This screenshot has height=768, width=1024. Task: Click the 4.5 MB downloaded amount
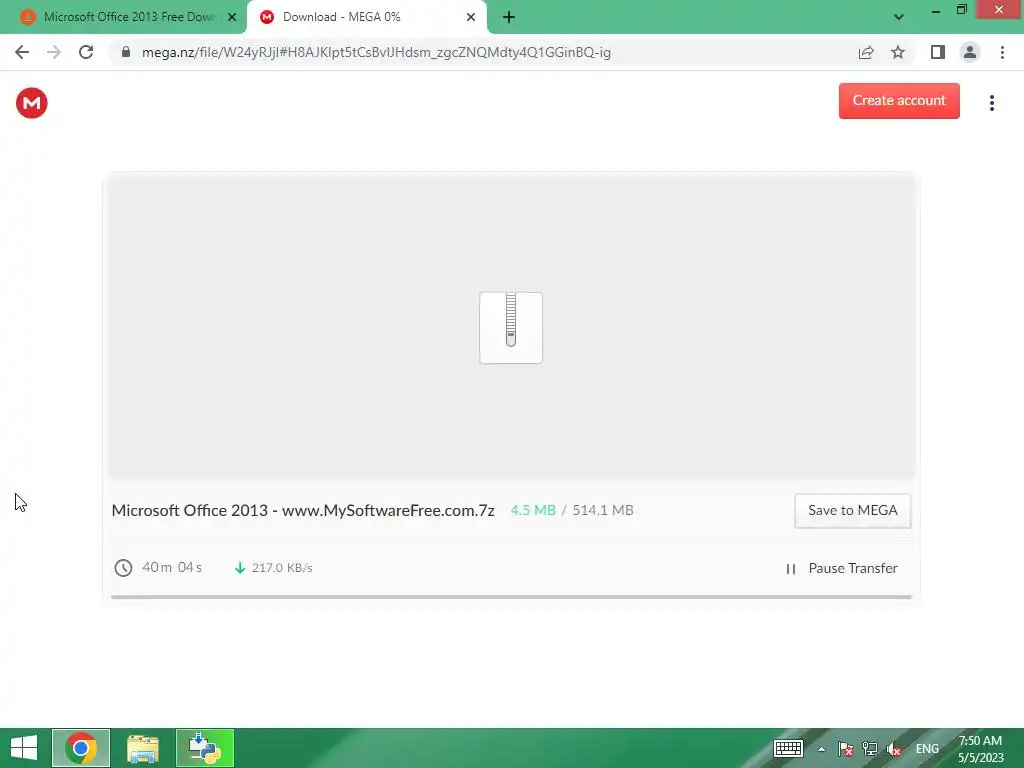pyautogui.click(x=533, y=510)
